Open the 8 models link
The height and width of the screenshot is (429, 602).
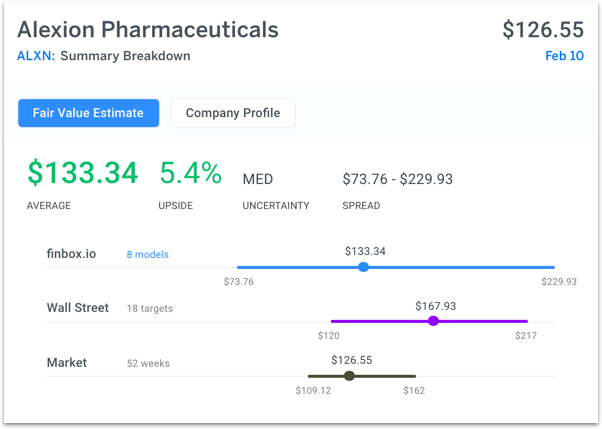(x=147, y=255)
